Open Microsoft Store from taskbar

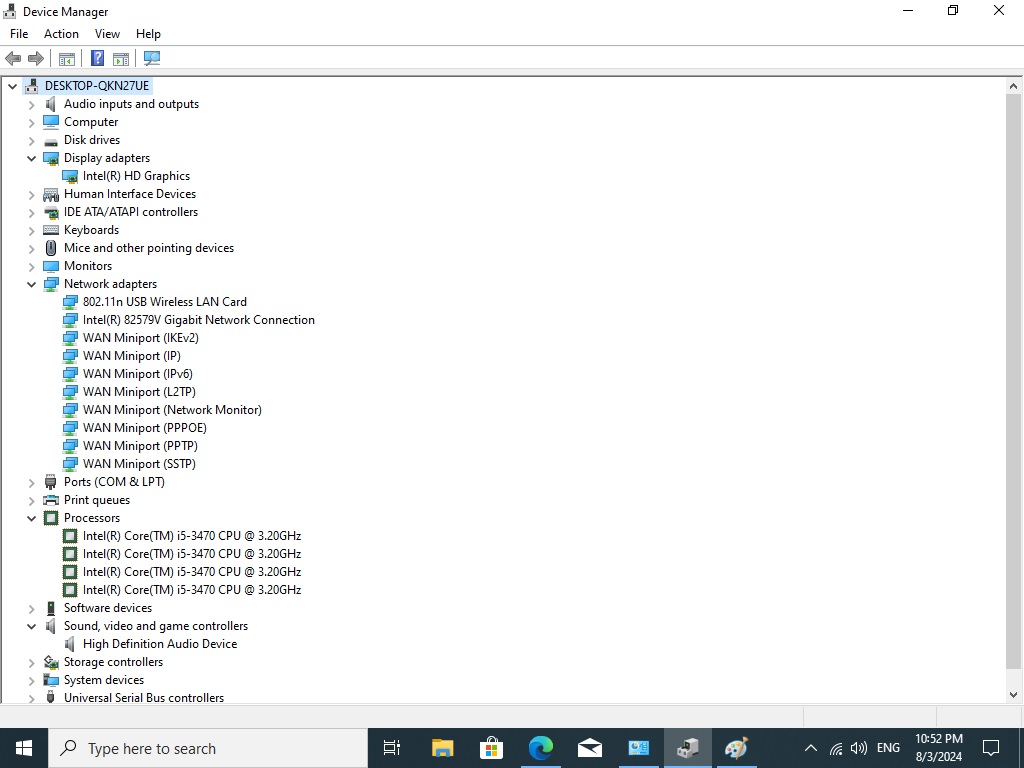[x=491, y=748]
